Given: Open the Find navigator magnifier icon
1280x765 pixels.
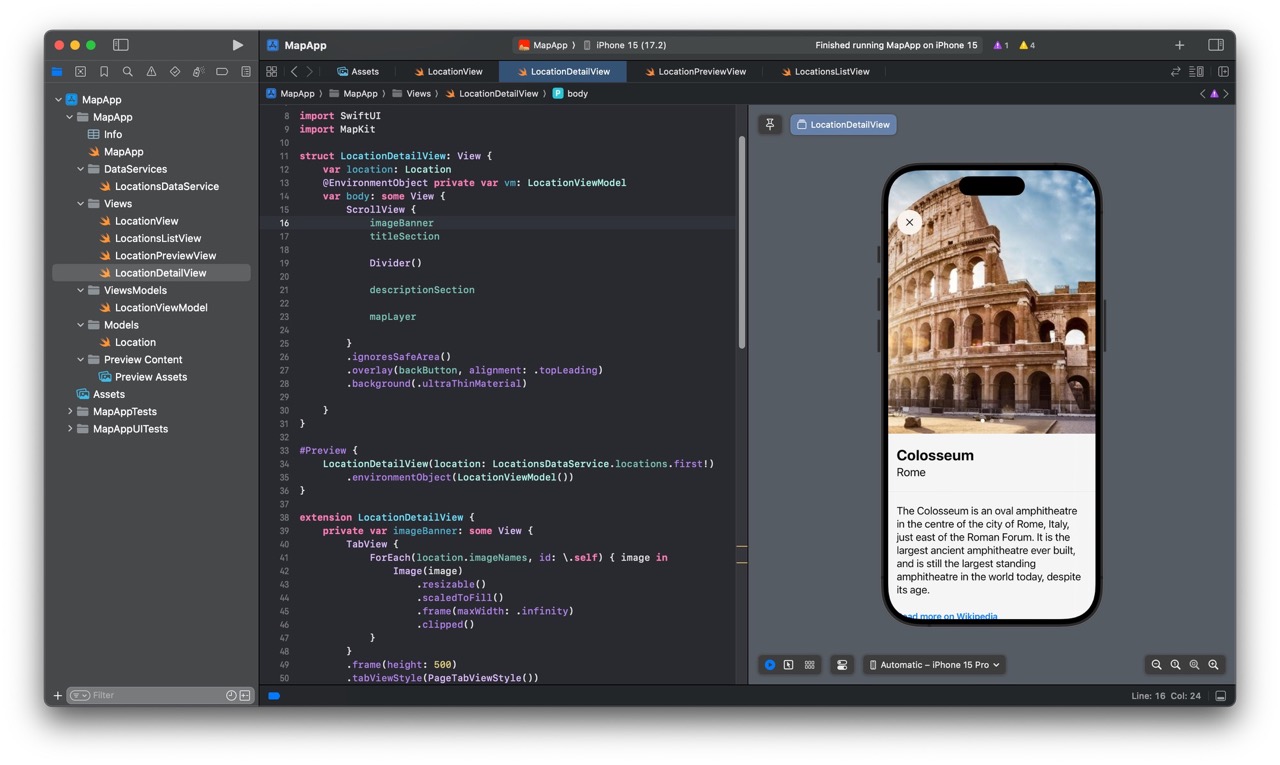Looking at the screenshot, I should pyautogui.click(x=127, y=72).
